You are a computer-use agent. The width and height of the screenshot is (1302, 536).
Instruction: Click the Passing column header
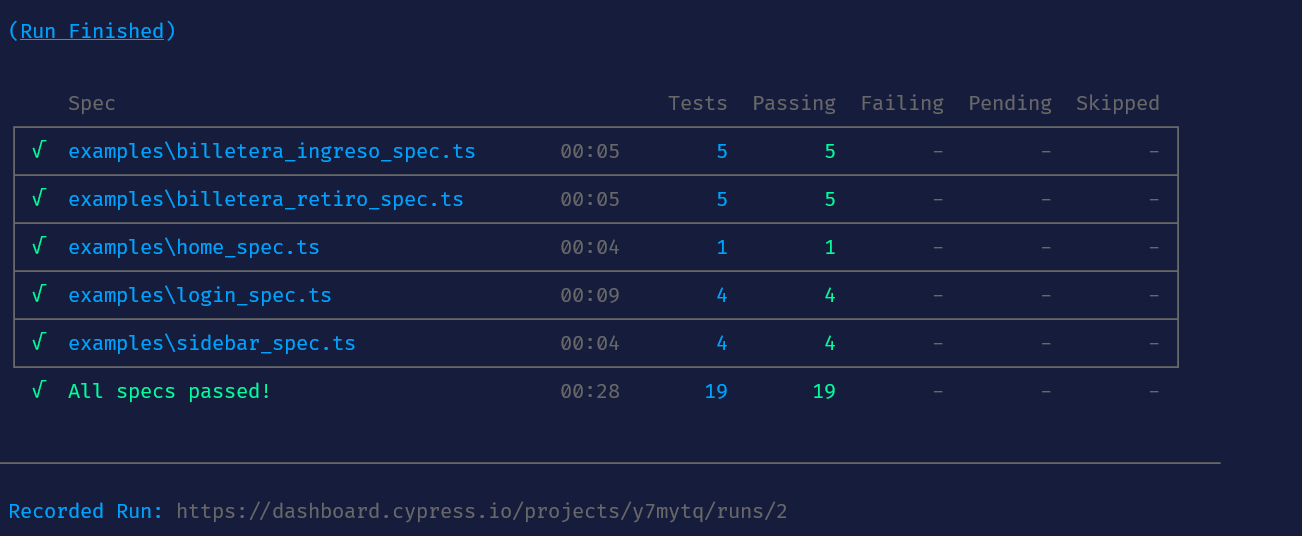[794, 103]
